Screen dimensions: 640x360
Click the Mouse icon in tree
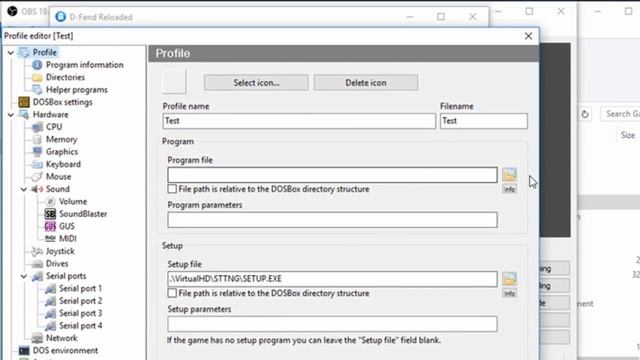[37, 176]
